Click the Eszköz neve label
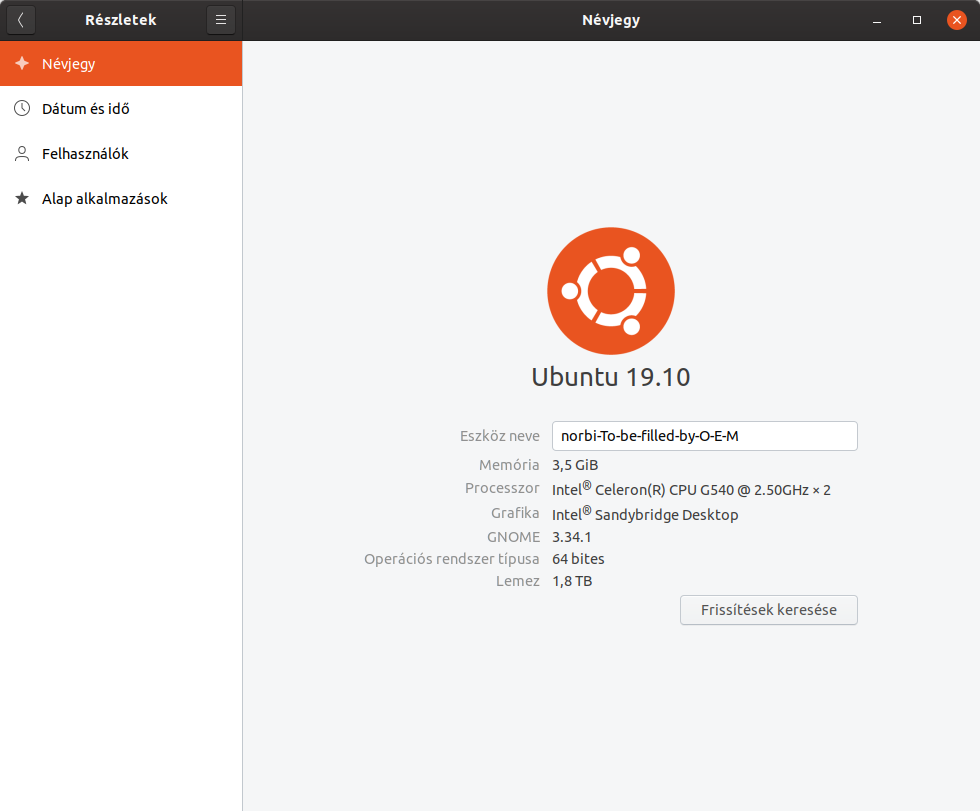The width and height of the screenshot is (980, 811). tap(499, 435)
